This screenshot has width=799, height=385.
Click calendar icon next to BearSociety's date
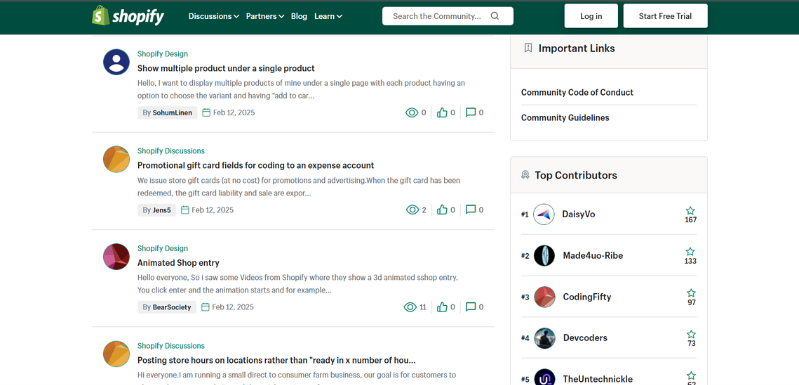[205, 307]
